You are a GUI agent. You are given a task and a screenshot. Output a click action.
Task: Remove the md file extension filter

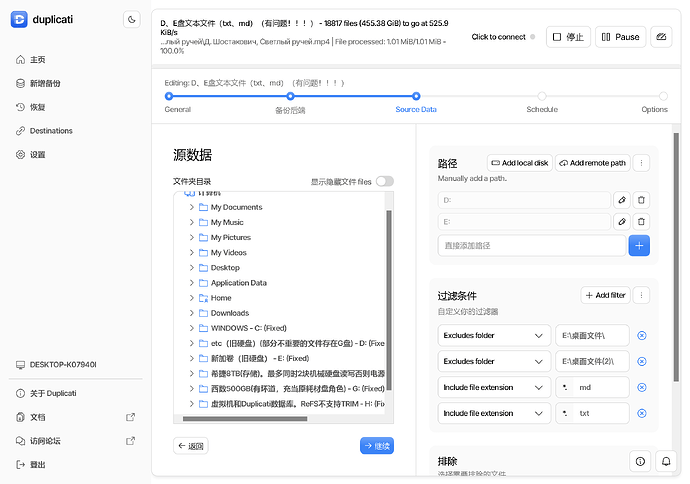[x=642, y=388]
